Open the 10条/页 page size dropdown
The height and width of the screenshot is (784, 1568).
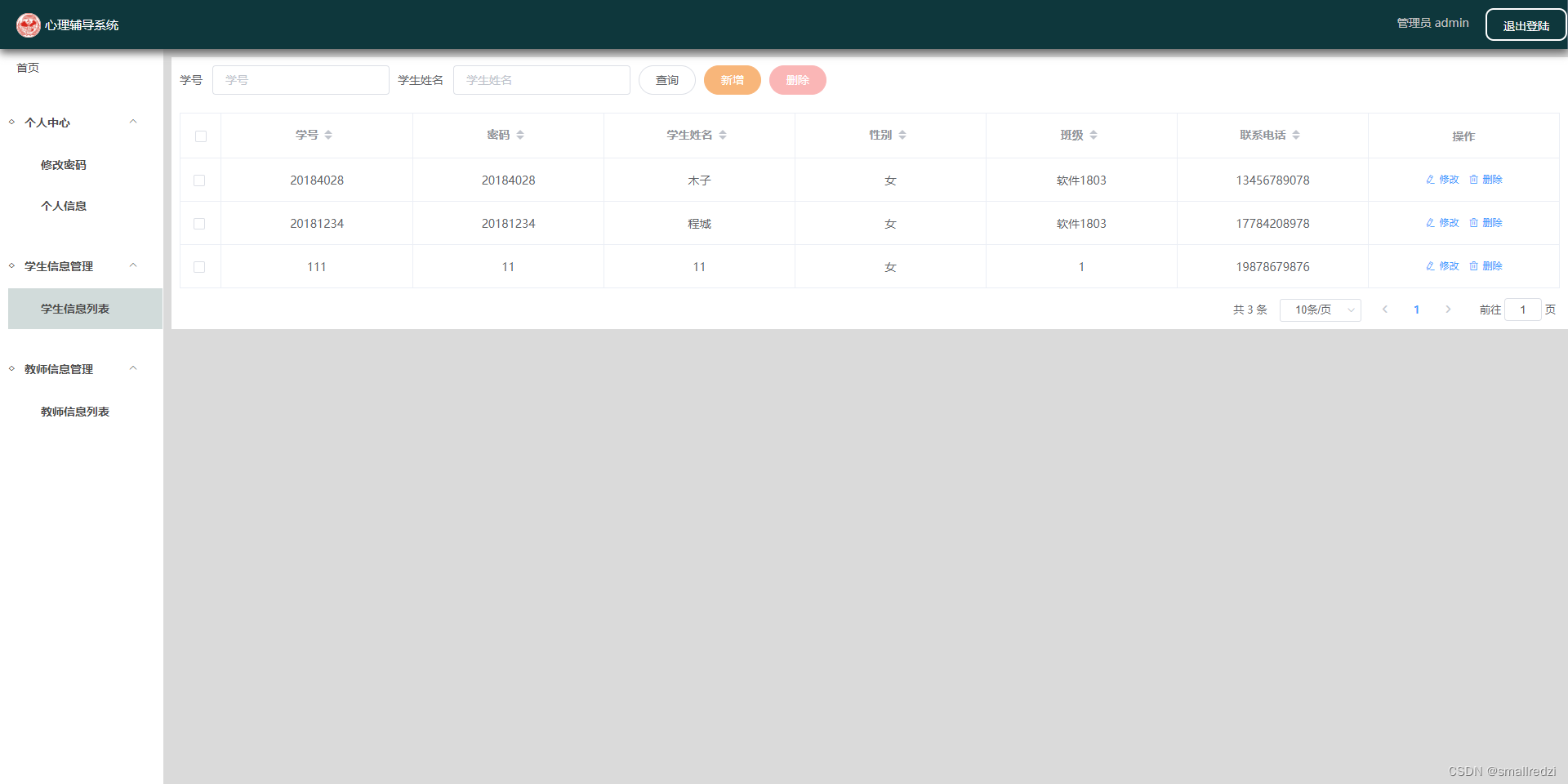[1320, 310]
